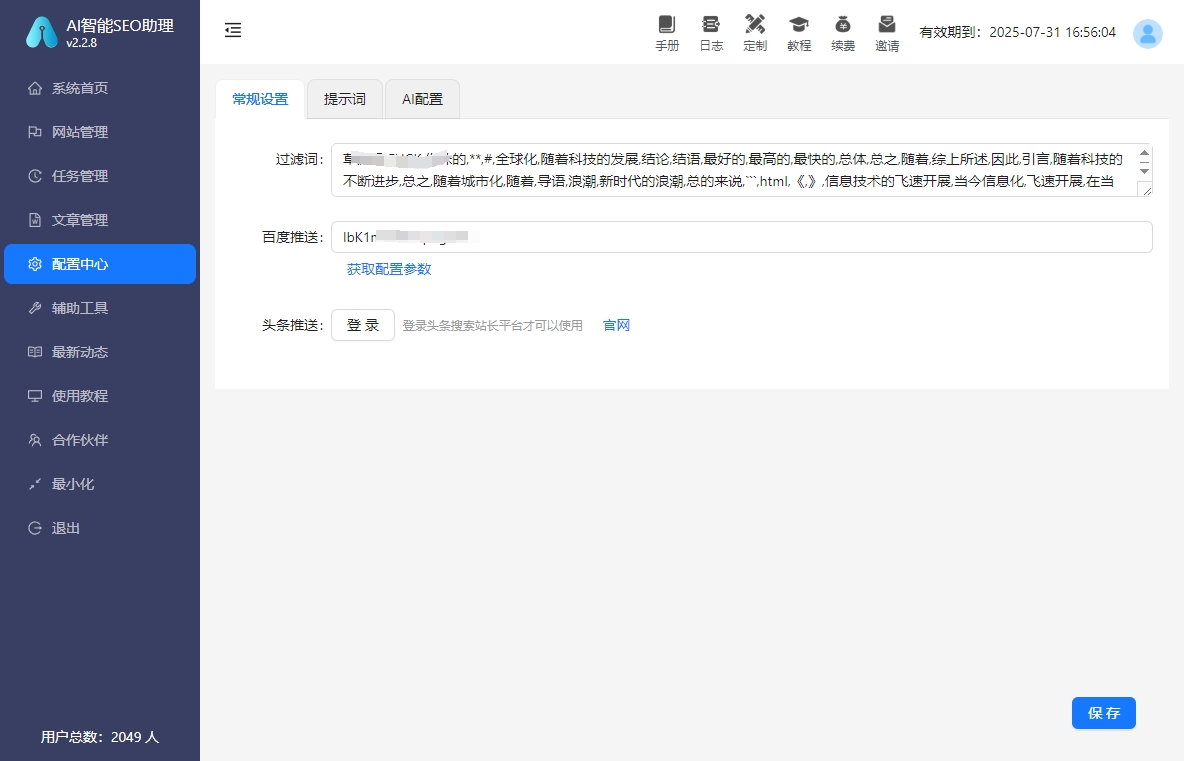
Task: Open the 官网 link
Action: tap(615, 325)
